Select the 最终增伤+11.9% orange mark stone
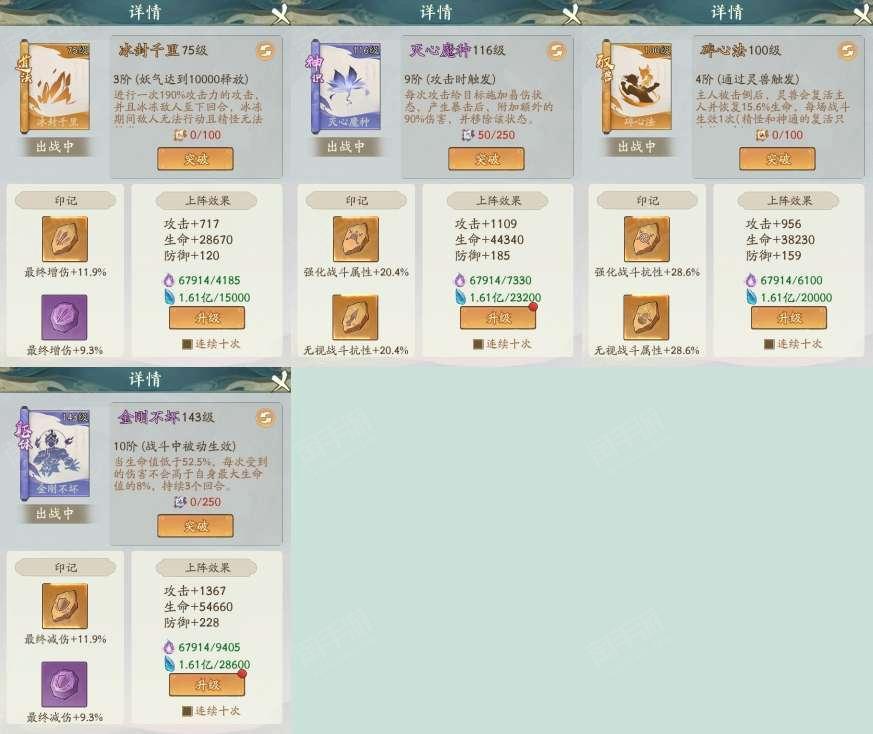 (x=65, y=239)
